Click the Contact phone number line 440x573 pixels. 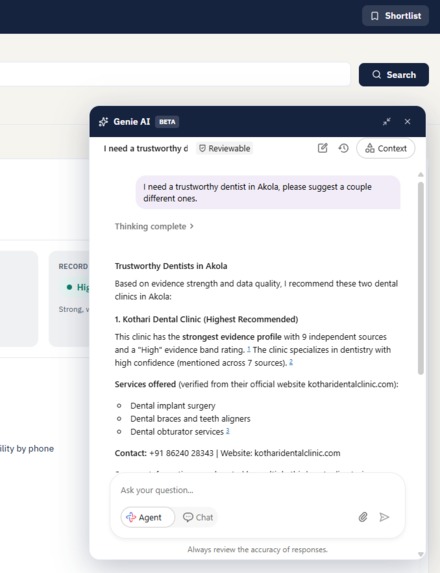227,453
